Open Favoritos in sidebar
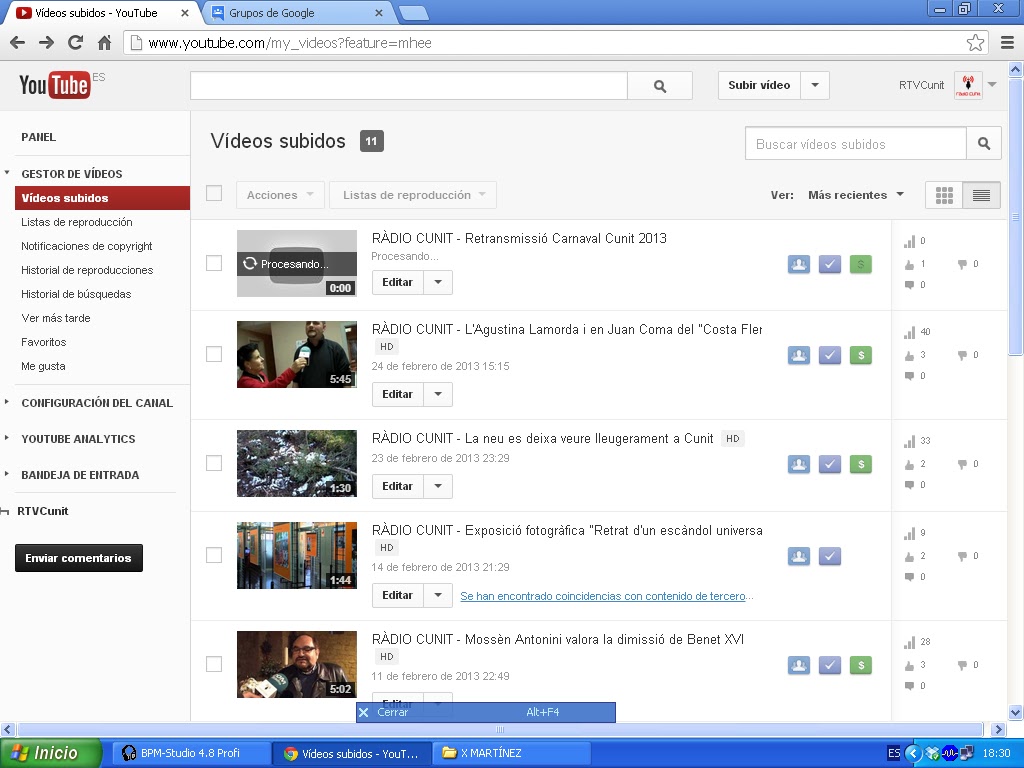 pyautogui.click(x=44, y=342)
